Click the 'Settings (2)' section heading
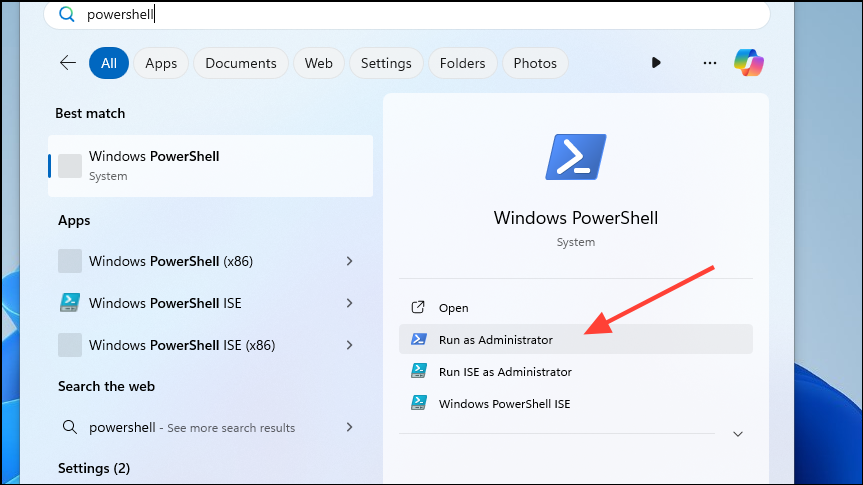 point(94,468)
